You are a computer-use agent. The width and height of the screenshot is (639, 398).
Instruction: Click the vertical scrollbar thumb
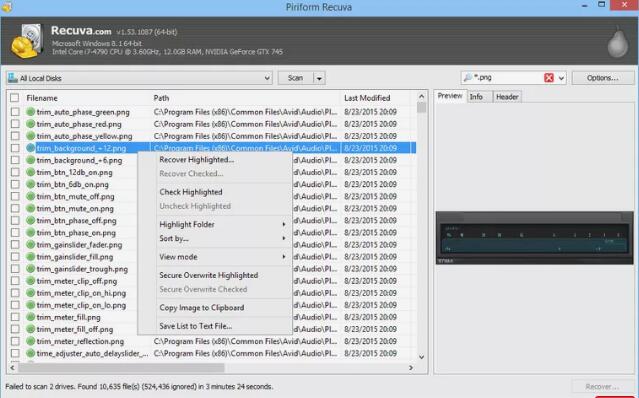[x=421, y=108]
